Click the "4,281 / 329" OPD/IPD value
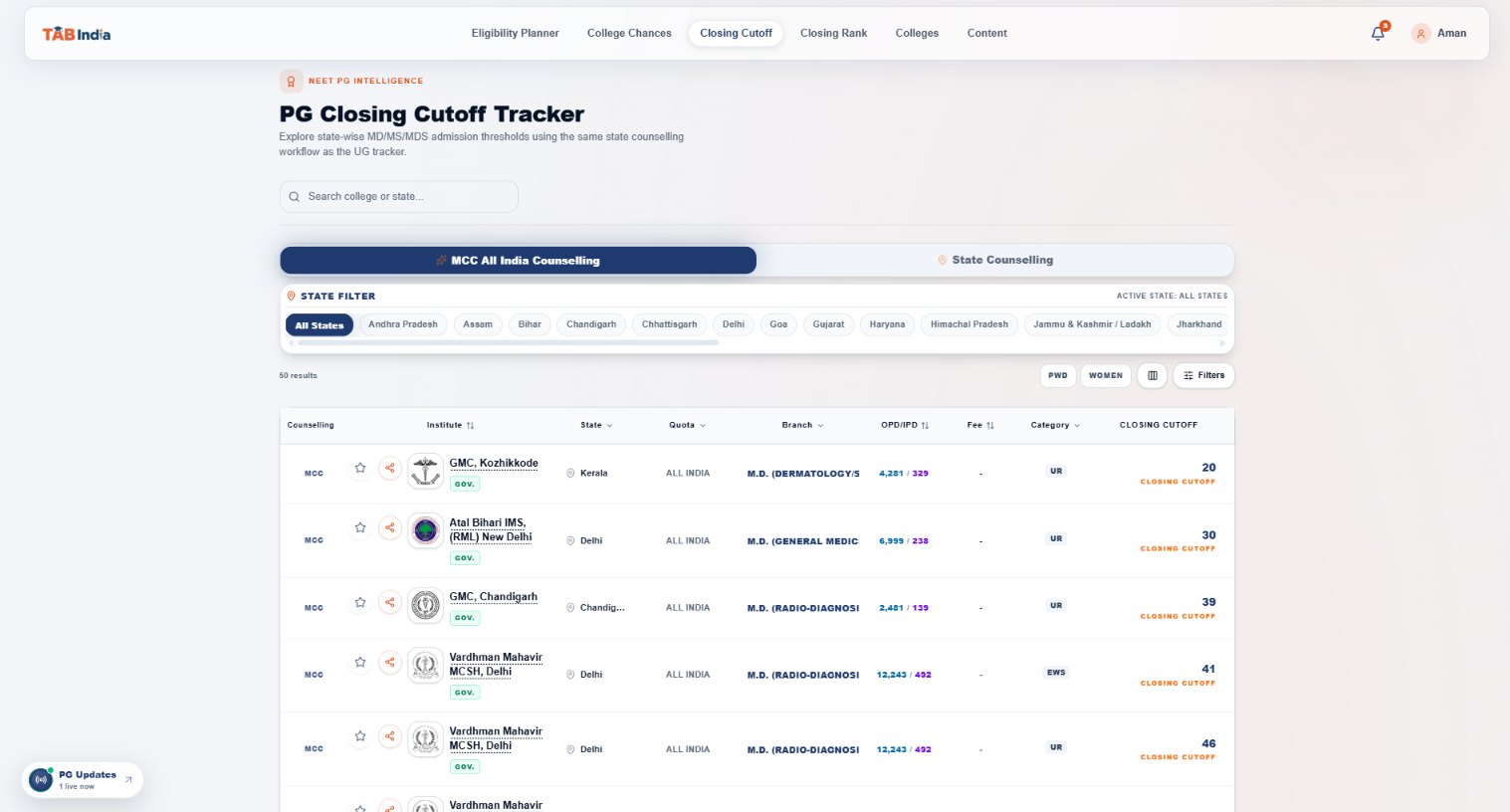 pos(904,474)
